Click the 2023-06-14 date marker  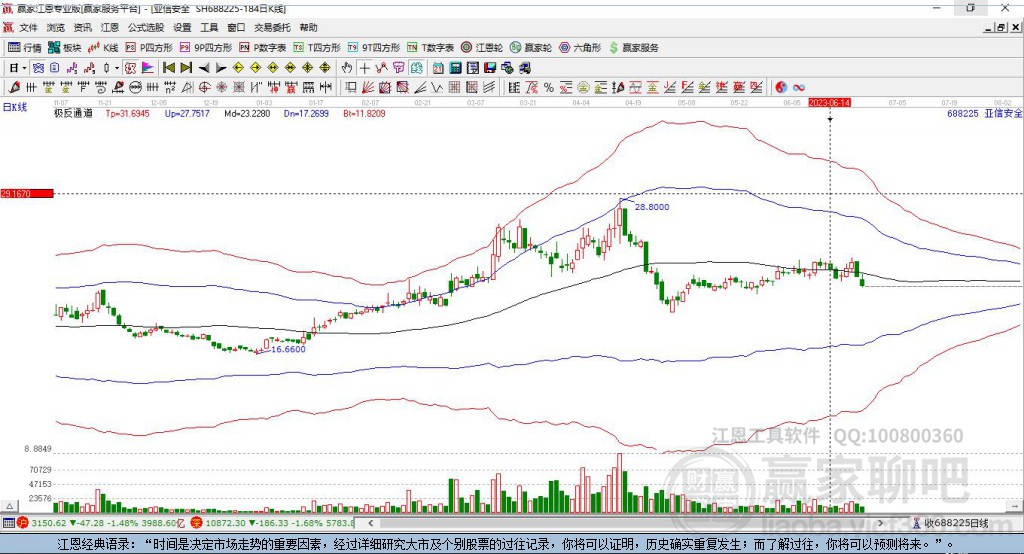click(x=829, y=103)
